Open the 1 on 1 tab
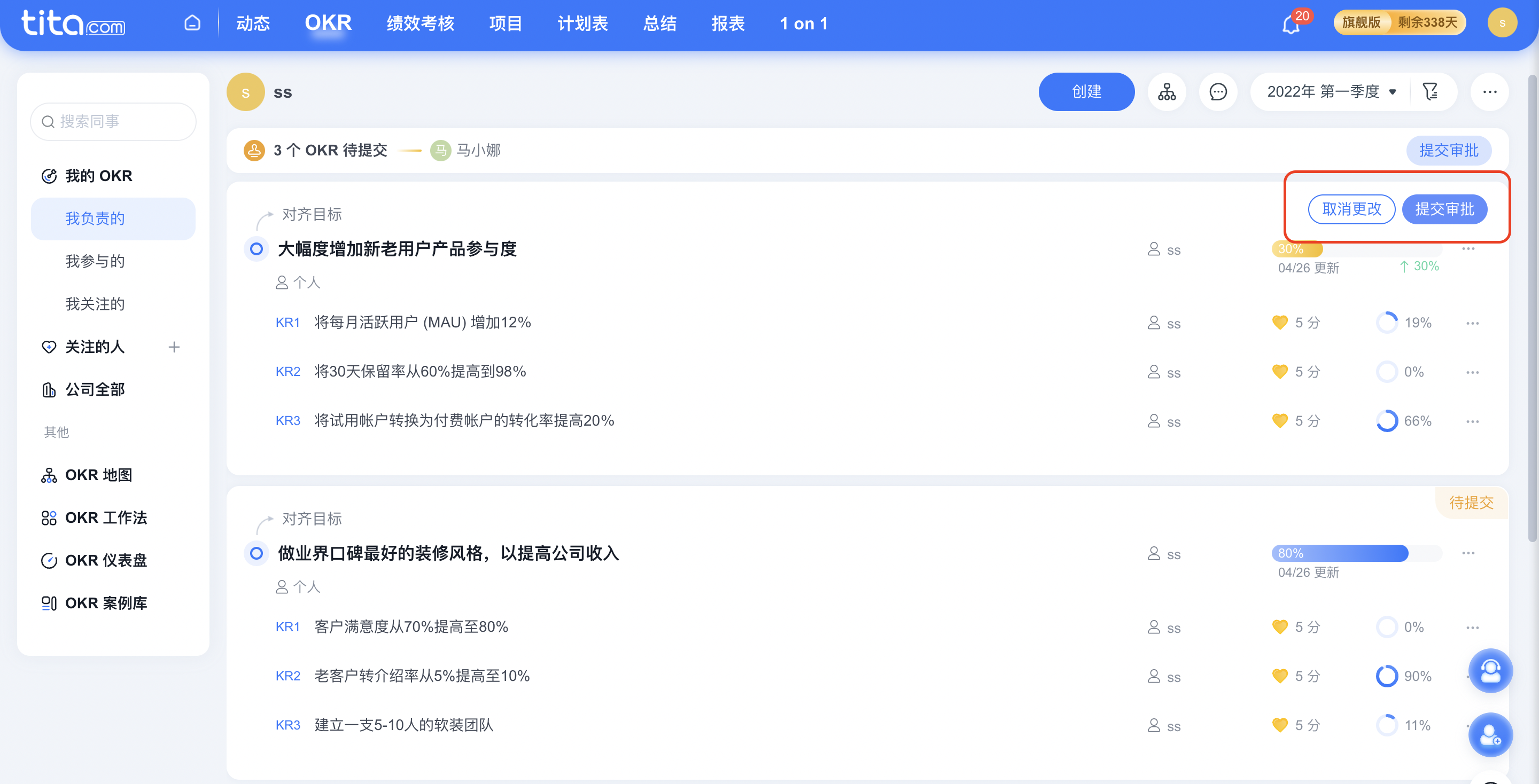This screenshot has height=784, width=1539. click(x=804, y=23)
